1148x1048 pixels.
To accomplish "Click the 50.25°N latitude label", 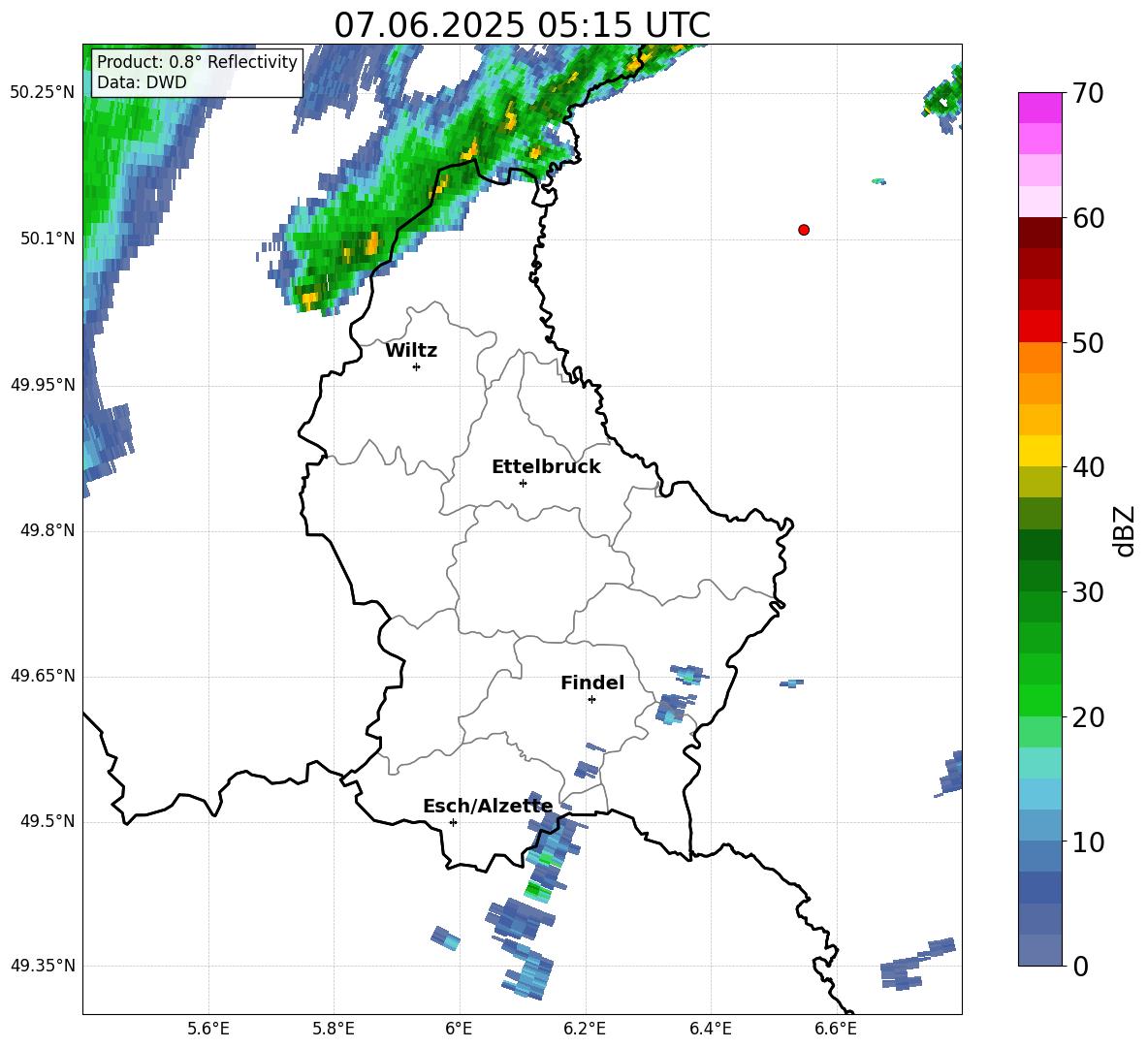I will pyautogui.click(x=43, y=93).
